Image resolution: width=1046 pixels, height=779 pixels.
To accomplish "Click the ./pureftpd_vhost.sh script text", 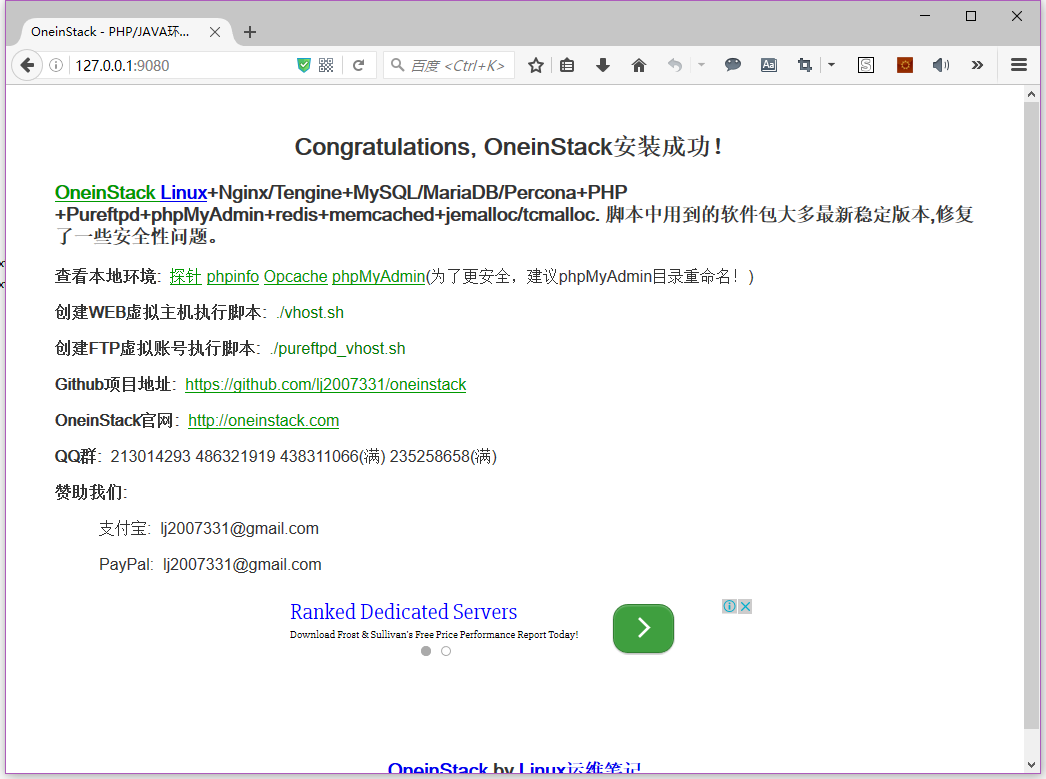I will [338, 348].
